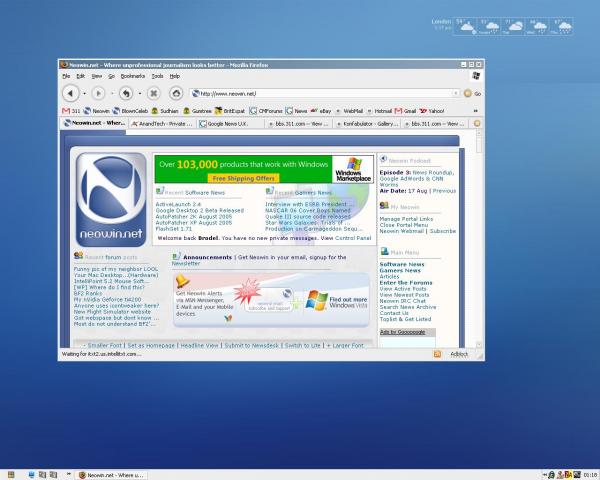
Task: Switch to the AnandTech tab
Action: tap(162, 124)
